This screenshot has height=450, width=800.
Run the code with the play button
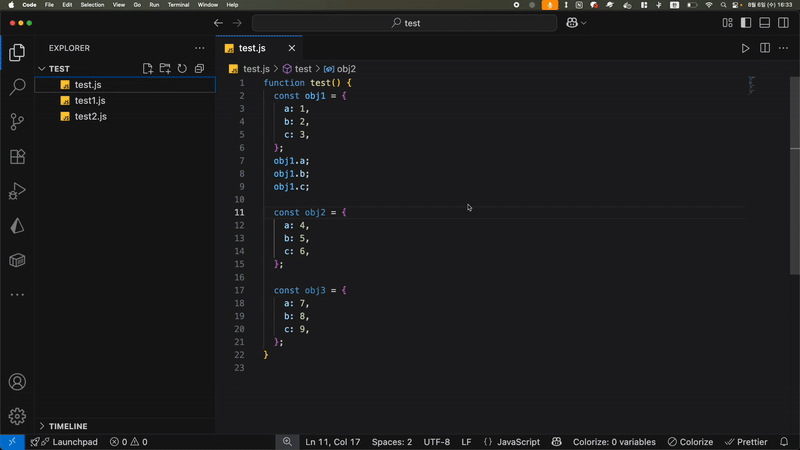[745, 48]
